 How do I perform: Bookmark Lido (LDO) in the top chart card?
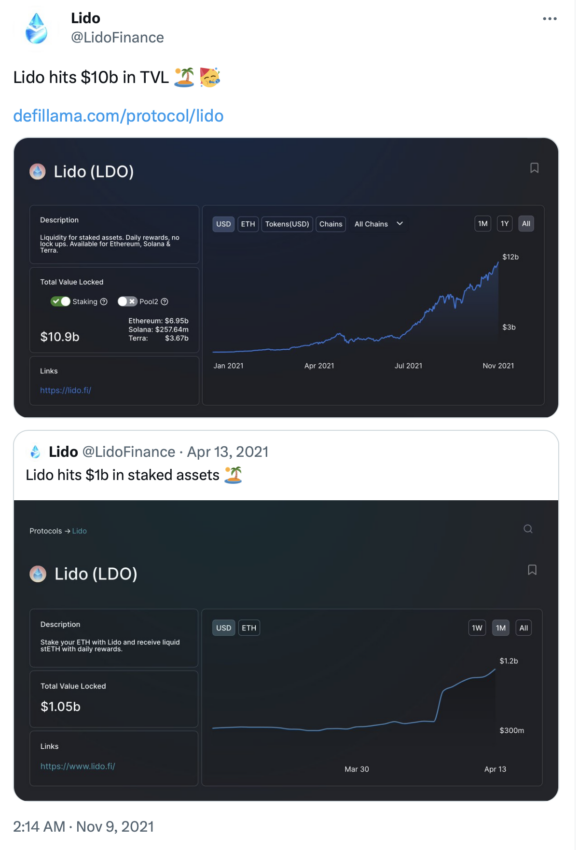click(x=534, y=168)
